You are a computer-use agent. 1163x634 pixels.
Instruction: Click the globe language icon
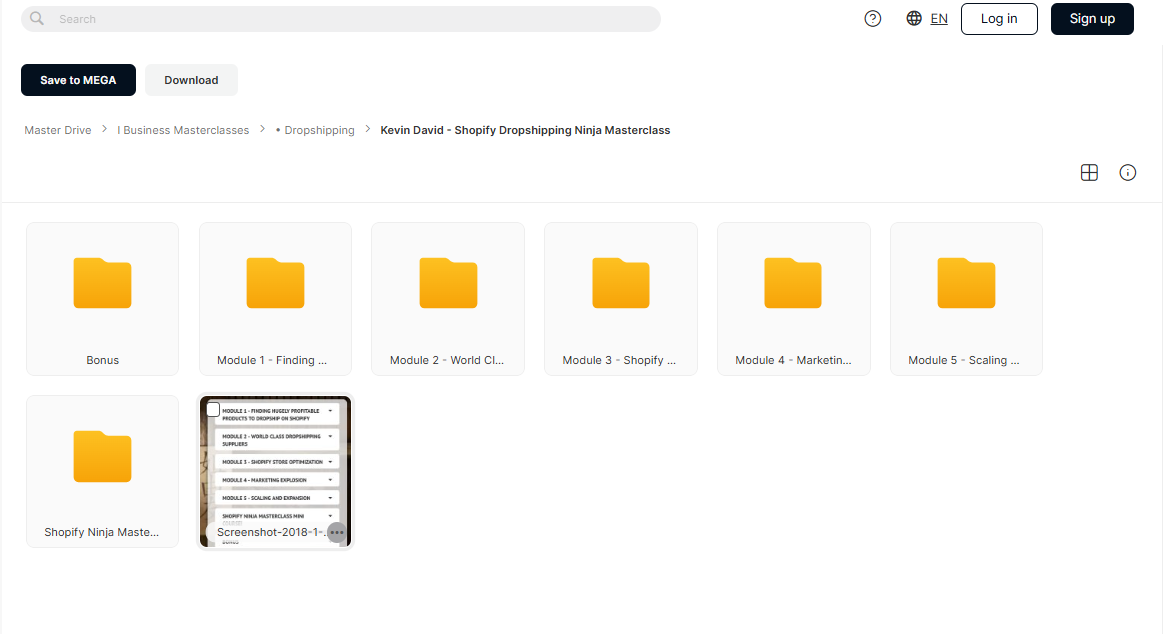coord(914,19)
